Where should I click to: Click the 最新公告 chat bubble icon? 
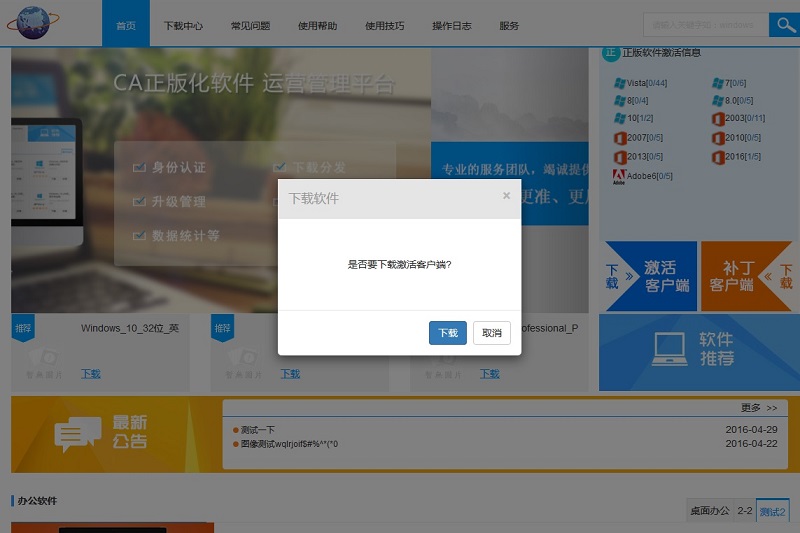coord(78,434)
